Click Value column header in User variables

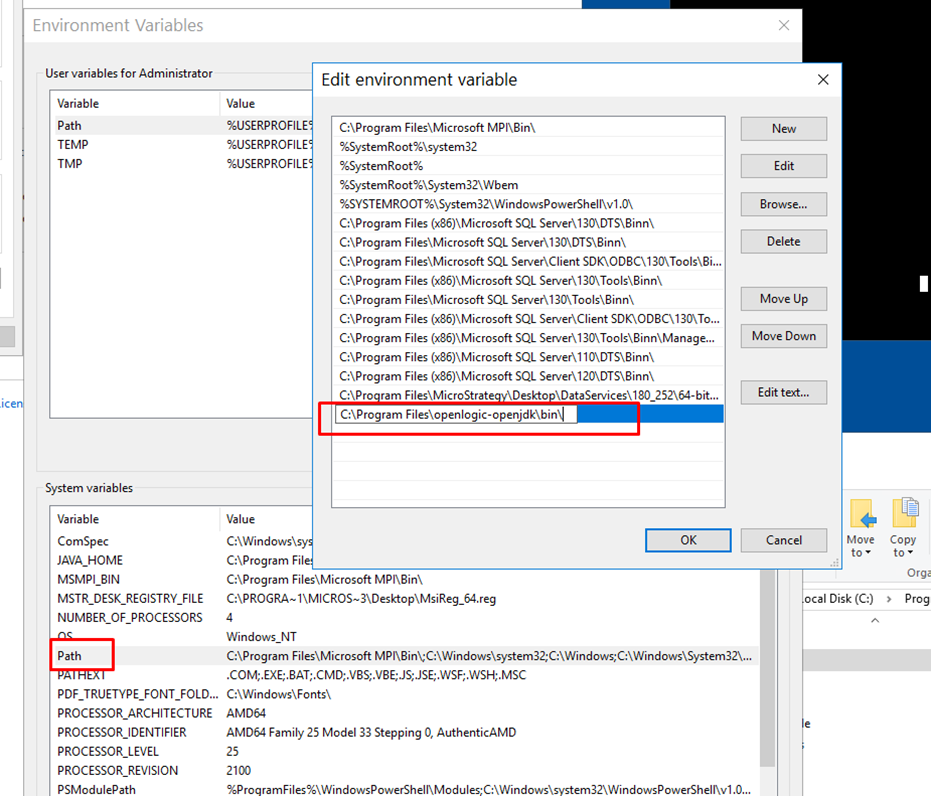(266, 103)
